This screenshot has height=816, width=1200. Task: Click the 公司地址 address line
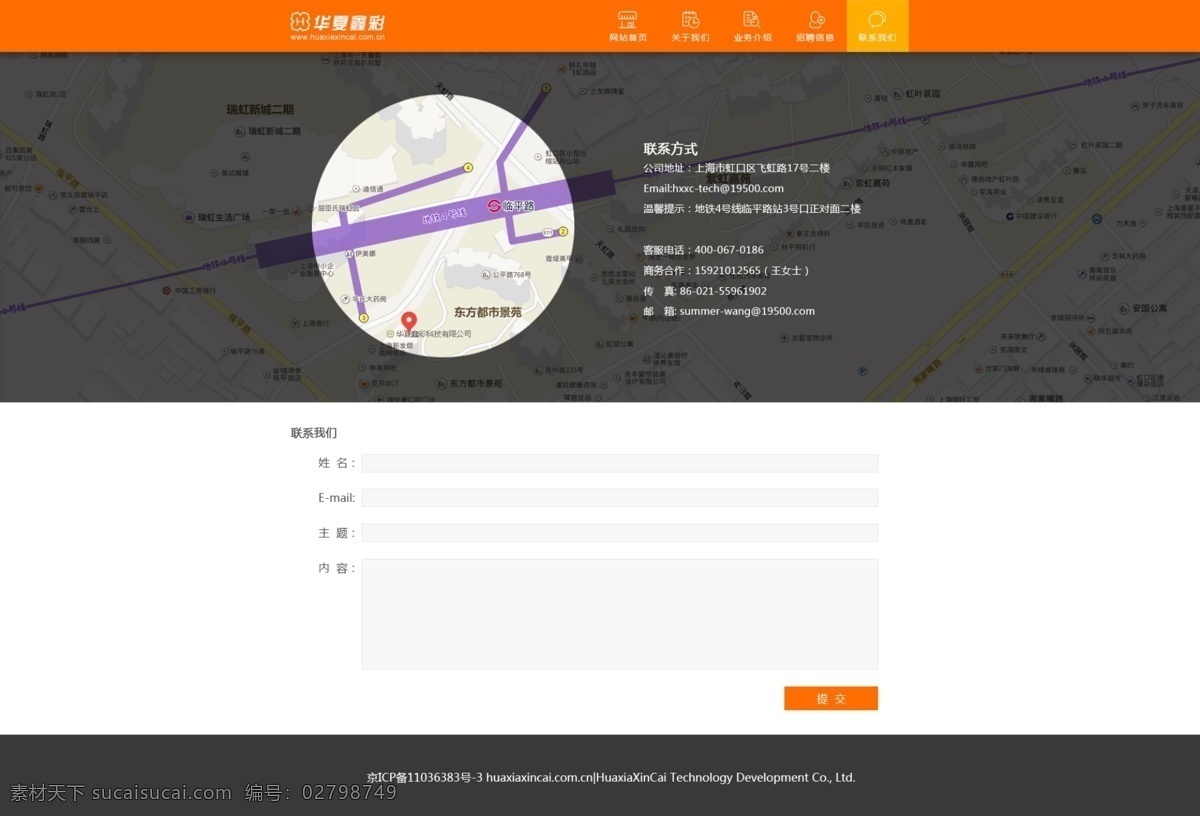tap(736, 168)
